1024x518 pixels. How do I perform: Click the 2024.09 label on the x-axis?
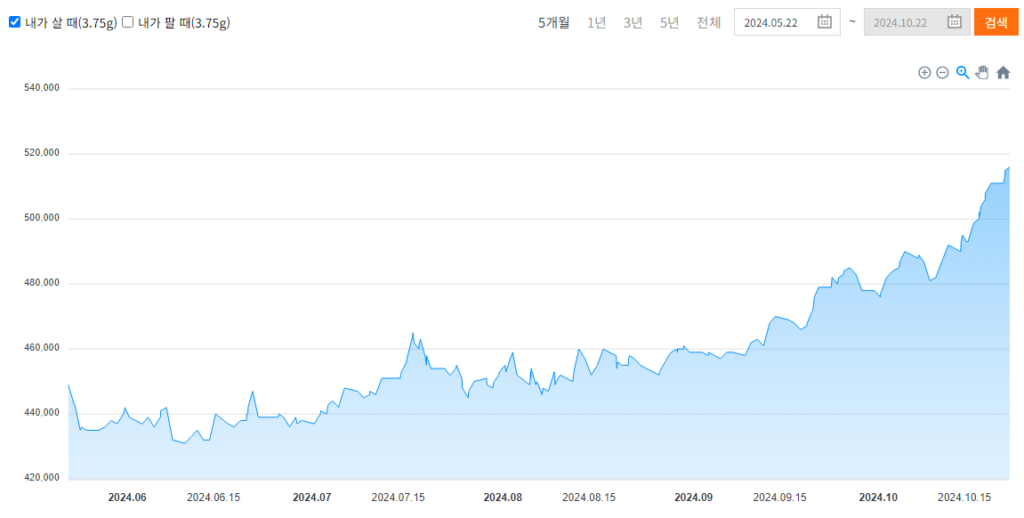[x=693, y=497]
